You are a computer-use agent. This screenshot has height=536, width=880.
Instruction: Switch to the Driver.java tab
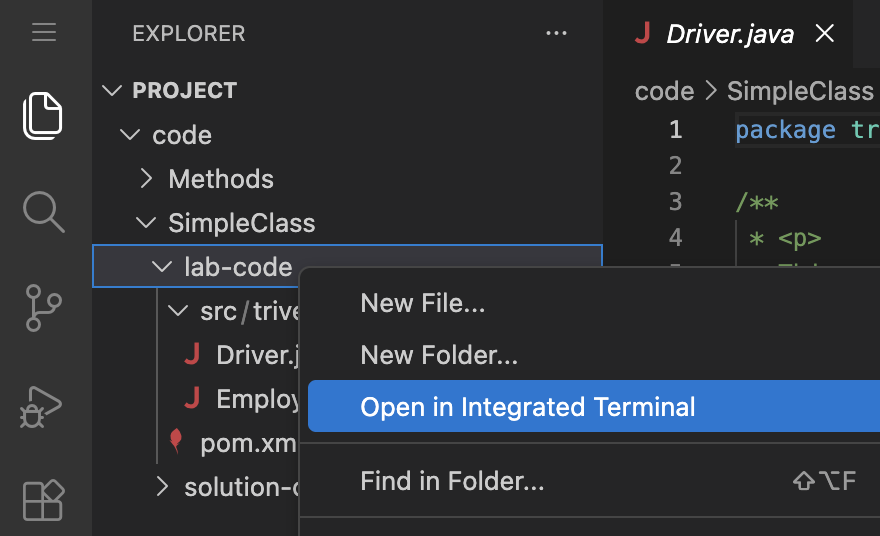pos(730,34)
